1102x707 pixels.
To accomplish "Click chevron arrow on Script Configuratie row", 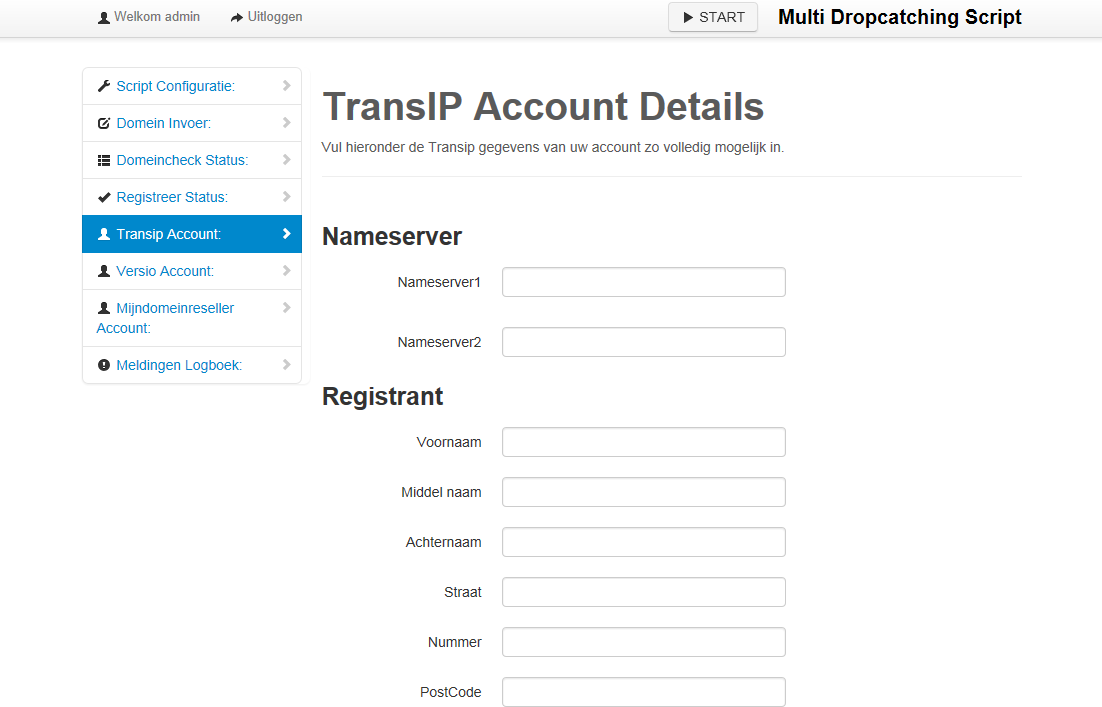I will (286, 86).
